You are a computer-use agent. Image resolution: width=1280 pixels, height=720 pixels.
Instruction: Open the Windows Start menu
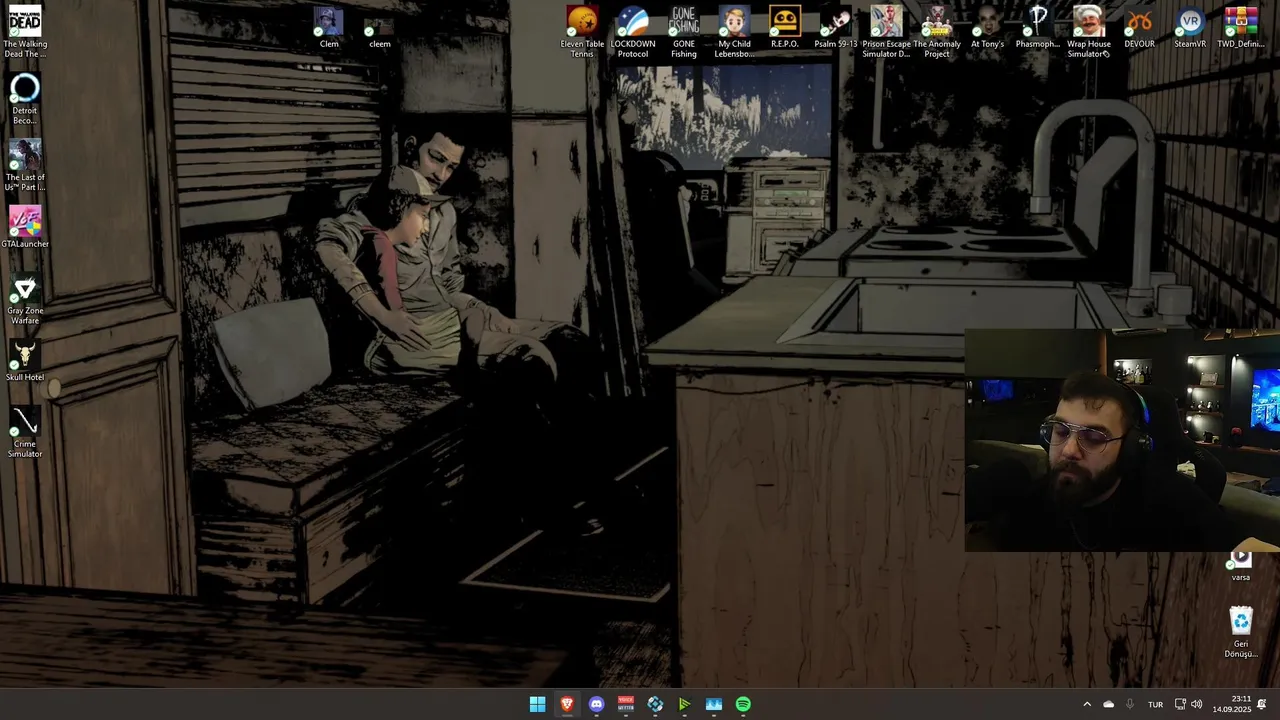[x=537, y=704]
